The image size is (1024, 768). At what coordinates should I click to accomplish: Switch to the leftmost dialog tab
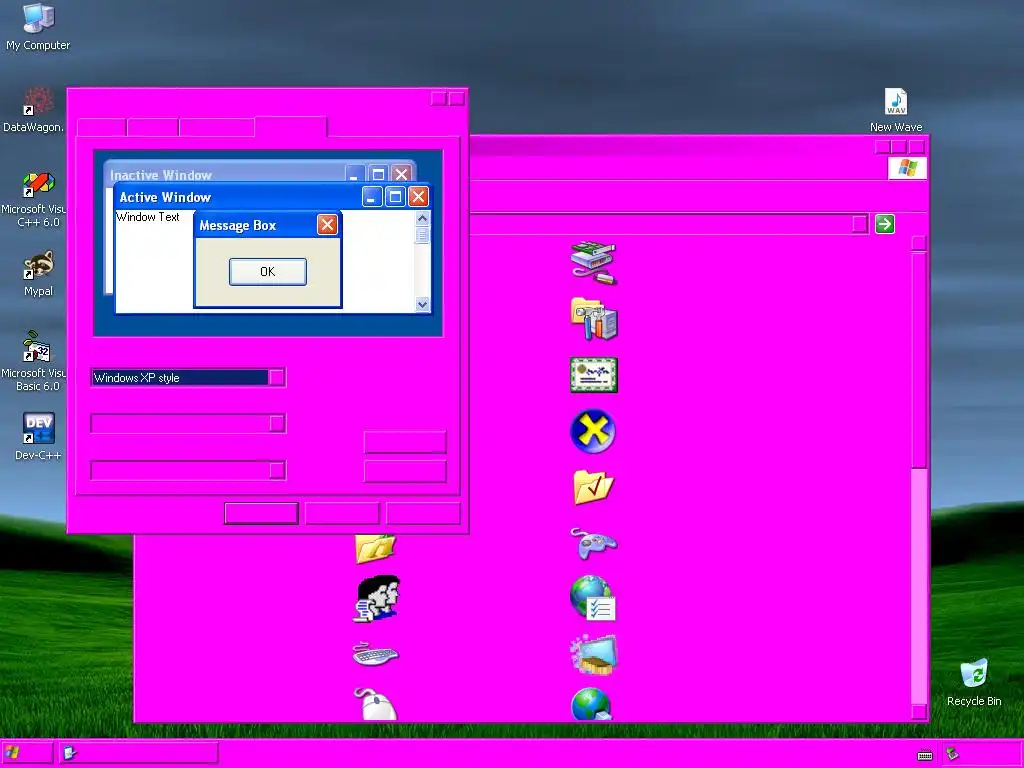click(x=102, y=127)
